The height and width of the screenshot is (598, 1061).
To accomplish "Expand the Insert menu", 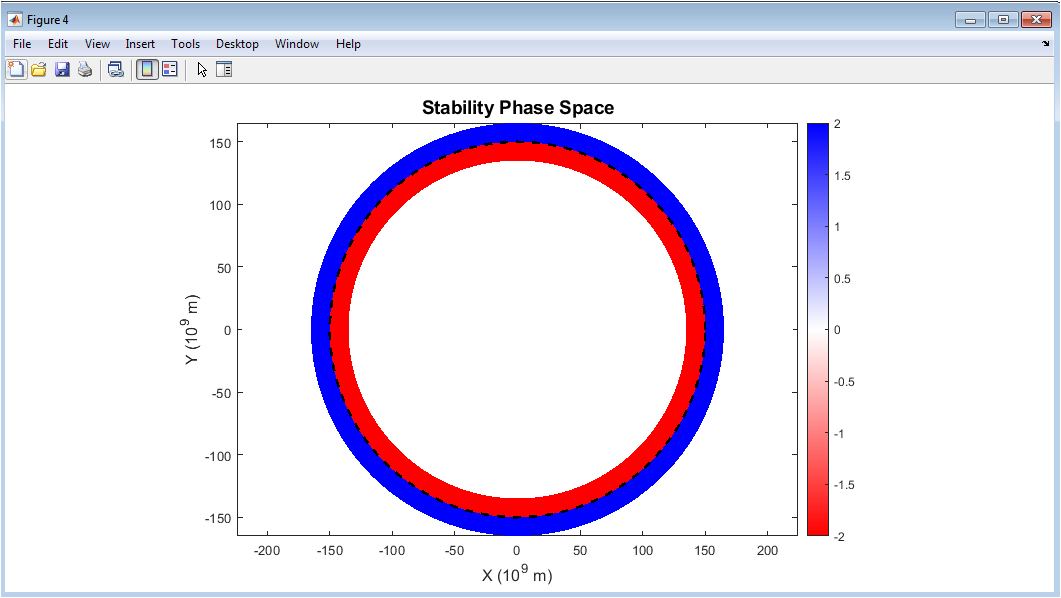I will coord(140,44).
